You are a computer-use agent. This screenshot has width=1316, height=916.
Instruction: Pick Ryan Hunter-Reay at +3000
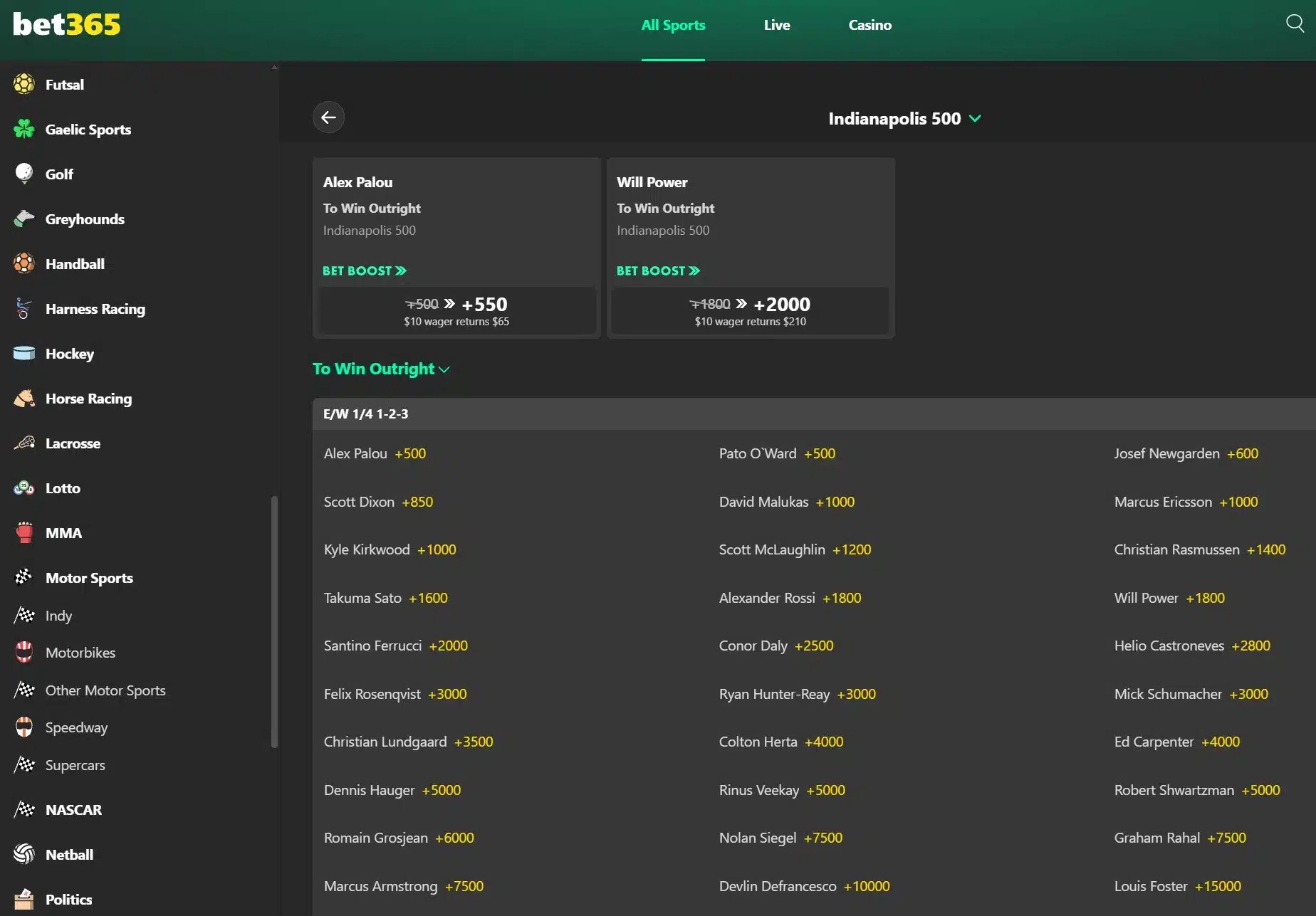pyautogui.click(x=797, y=694)
